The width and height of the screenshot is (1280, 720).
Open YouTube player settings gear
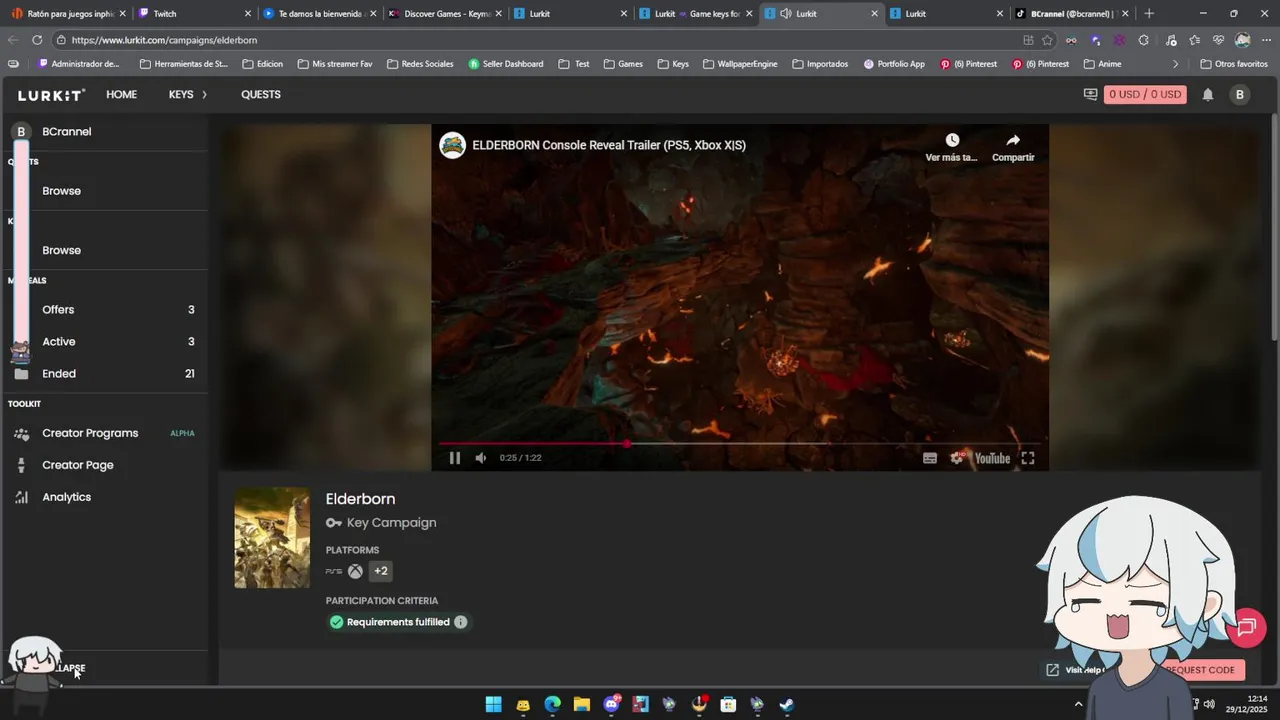click(957, 458)
